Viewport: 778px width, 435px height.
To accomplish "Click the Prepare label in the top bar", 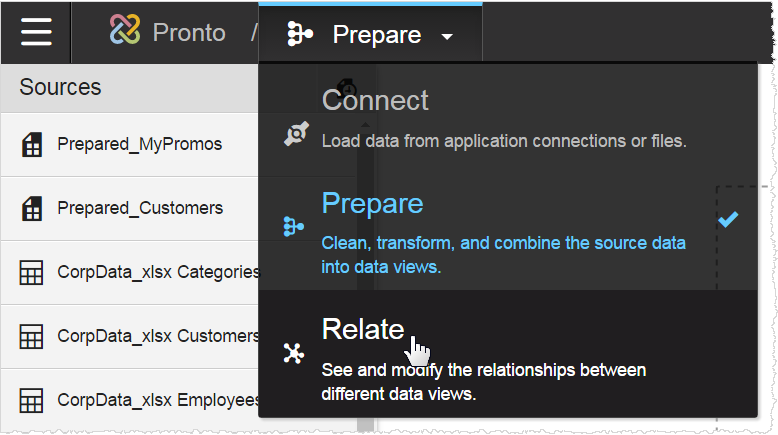I will (x=376, y=35).
